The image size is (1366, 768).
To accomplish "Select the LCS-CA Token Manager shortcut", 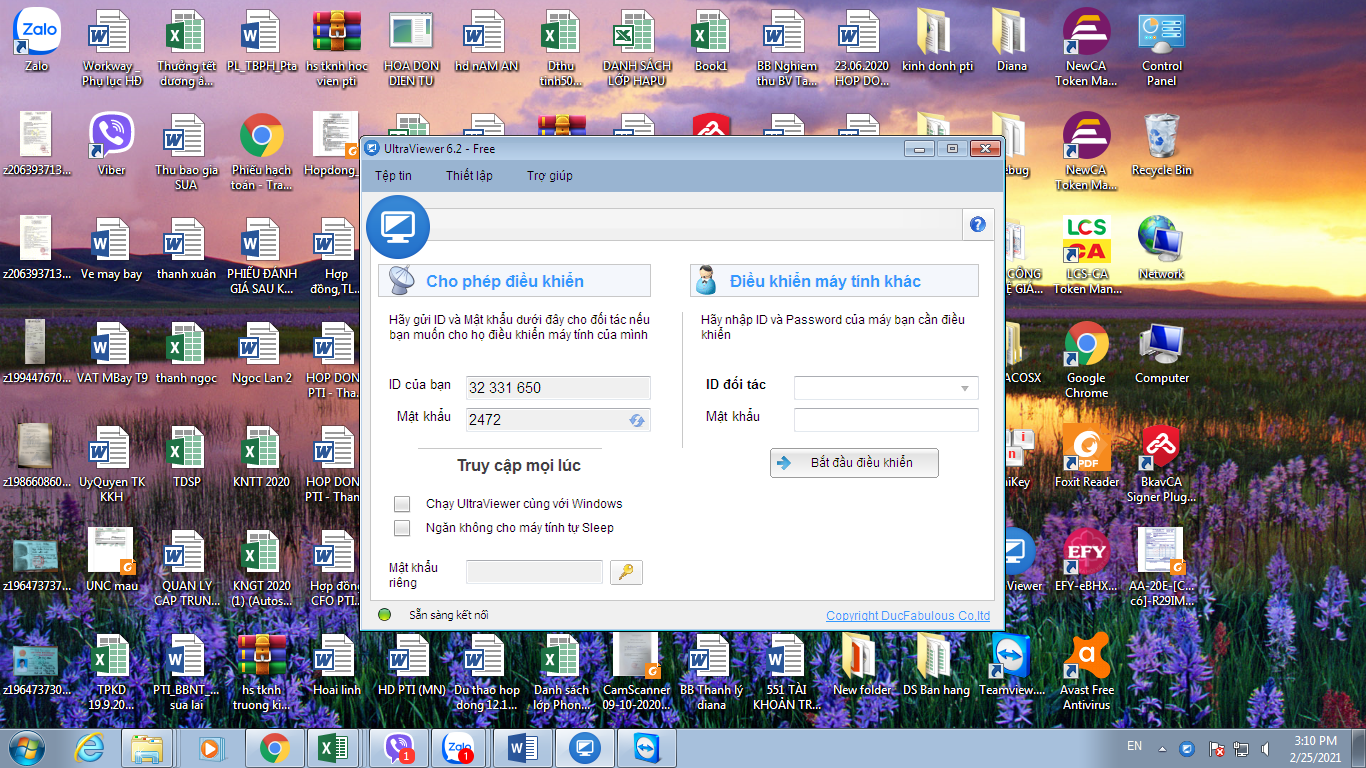I will pyautogui.click(x=1087, y=256).
